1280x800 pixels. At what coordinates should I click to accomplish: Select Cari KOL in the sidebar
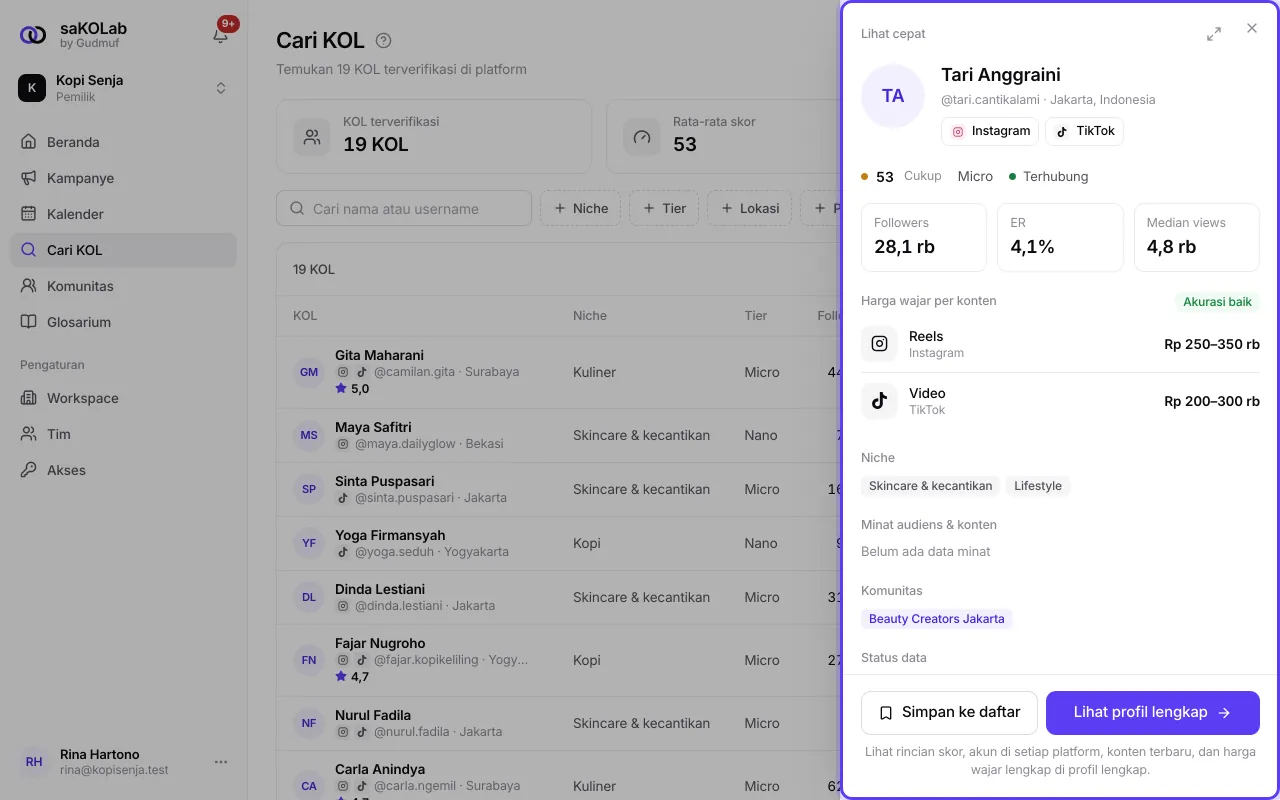tap(124, 250)
